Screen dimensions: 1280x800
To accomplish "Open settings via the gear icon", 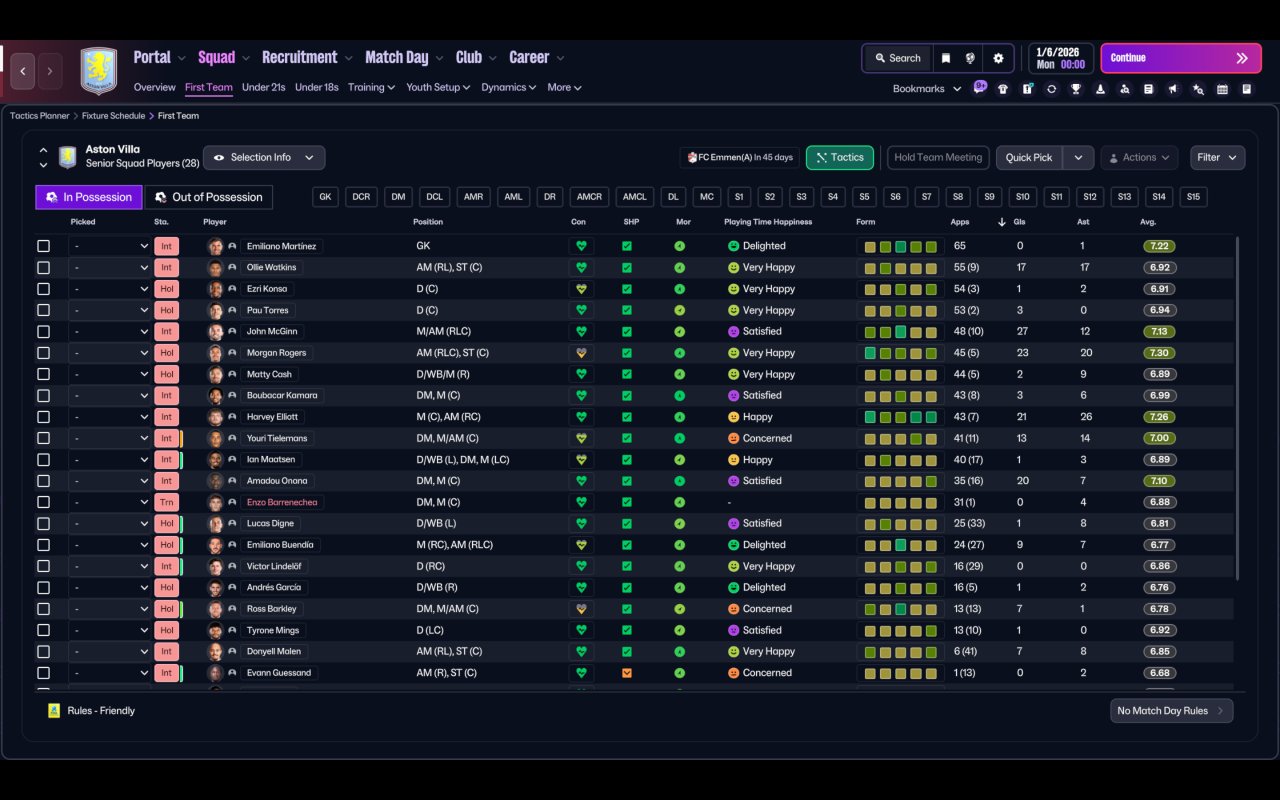I will [998, 58].
